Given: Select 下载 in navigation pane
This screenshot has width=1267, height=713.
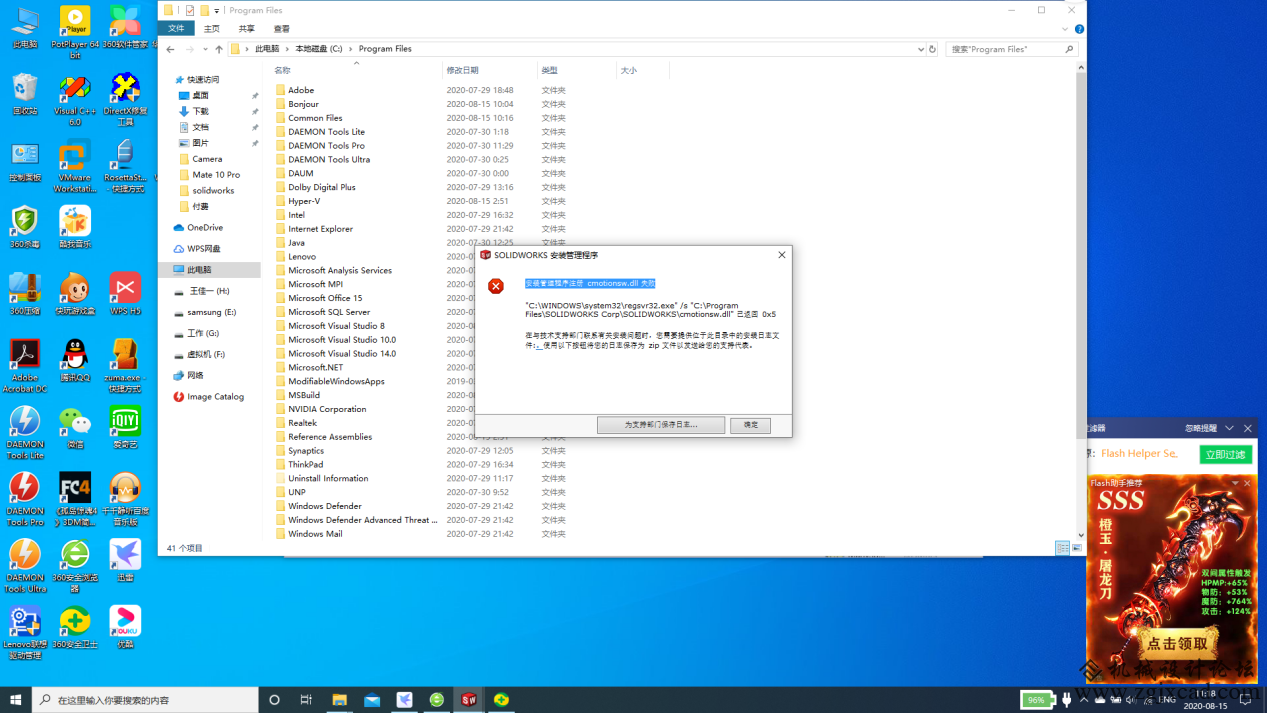Looking at the screenshot, I should 200,111.
